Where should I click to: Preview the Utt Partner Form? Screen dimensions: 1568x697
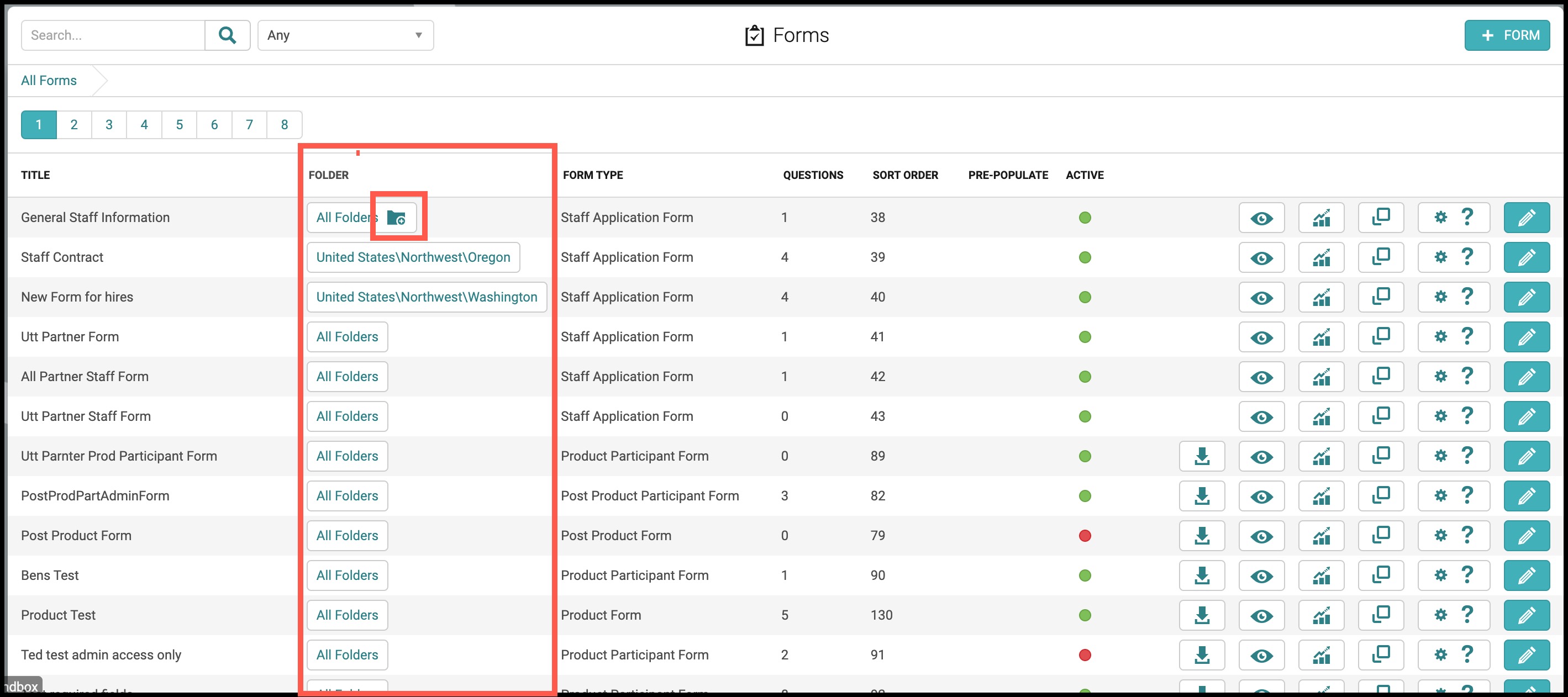point(1261,337)
